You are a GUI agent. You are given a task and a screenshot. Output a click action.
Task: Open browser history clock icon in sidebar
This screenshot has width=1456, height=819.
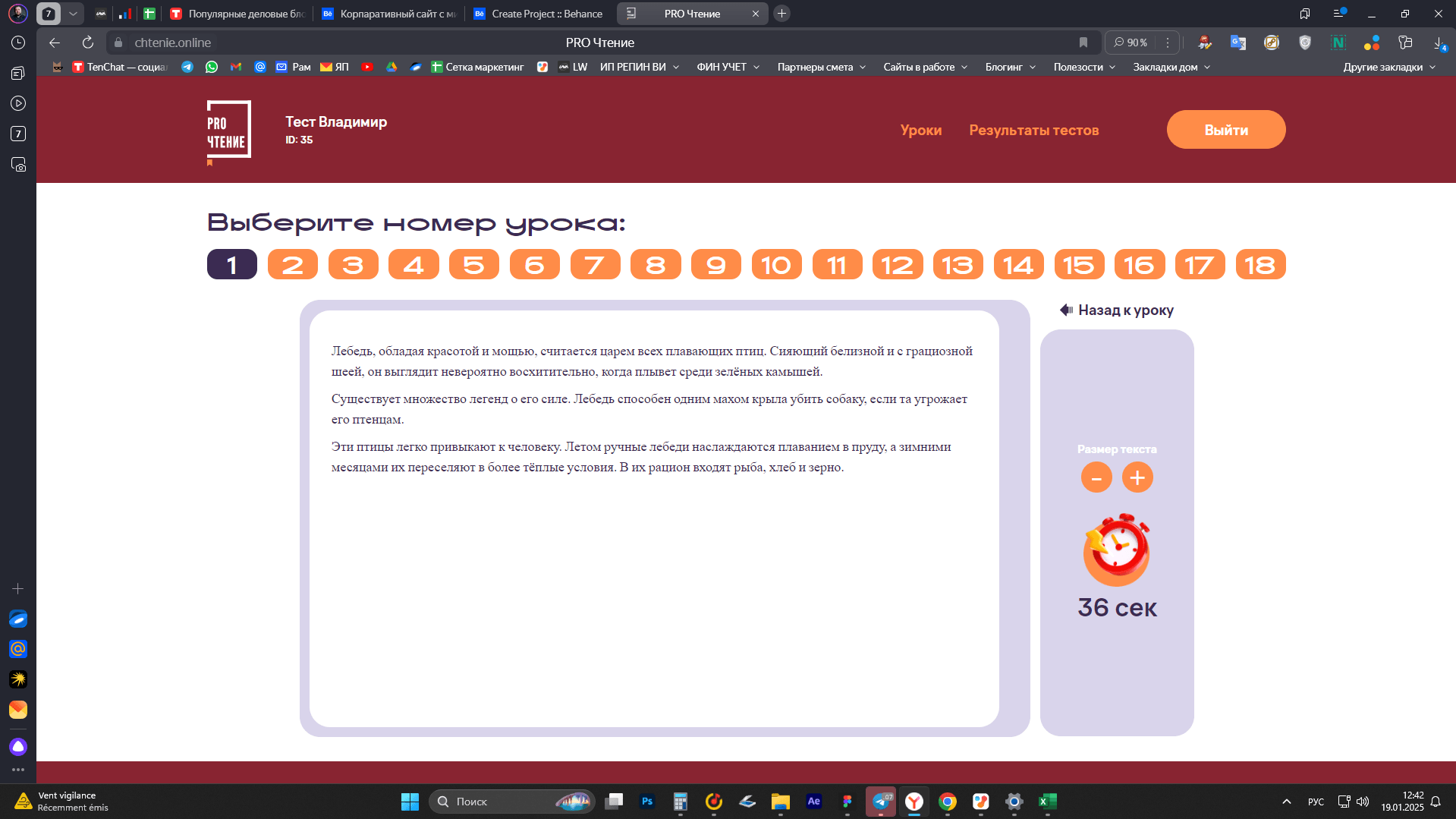click(18, 43)
